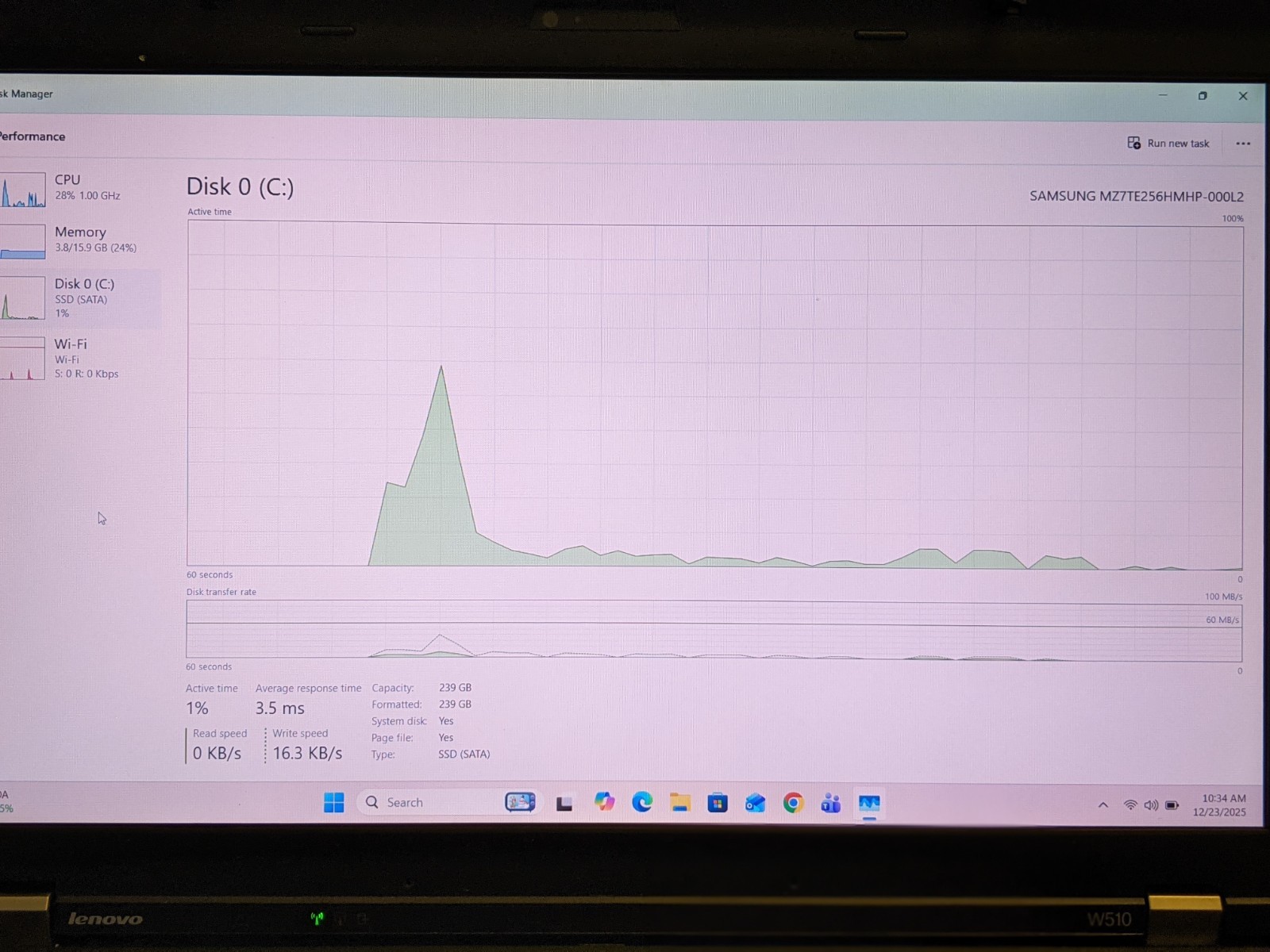Viewport: 1270px width, 952px height.
Task: Click the search highlight image in taskbar
Action: pos(521,802)
